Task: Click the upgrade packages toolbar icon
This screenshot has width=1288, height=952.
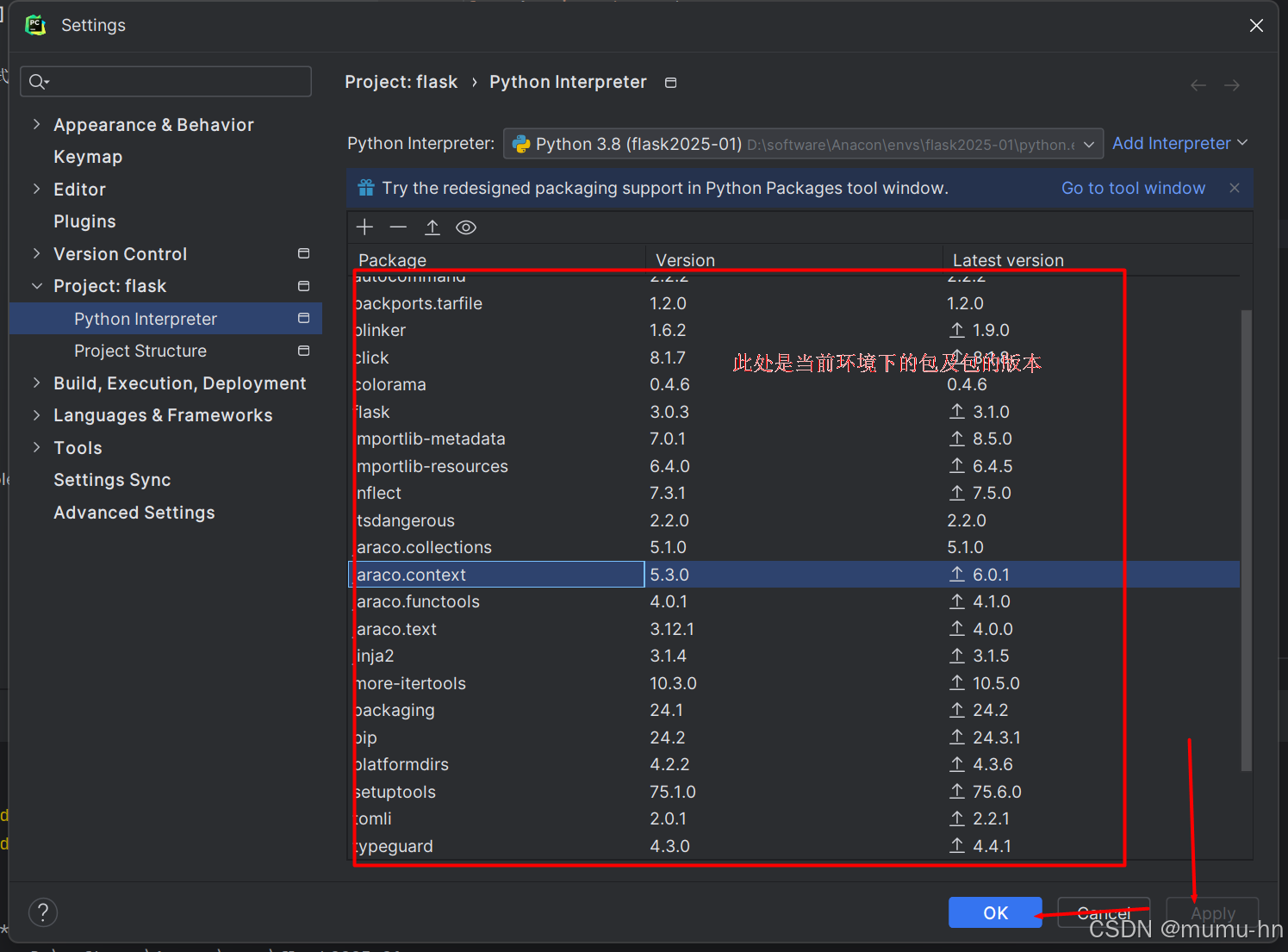Action: pos(432,227)
